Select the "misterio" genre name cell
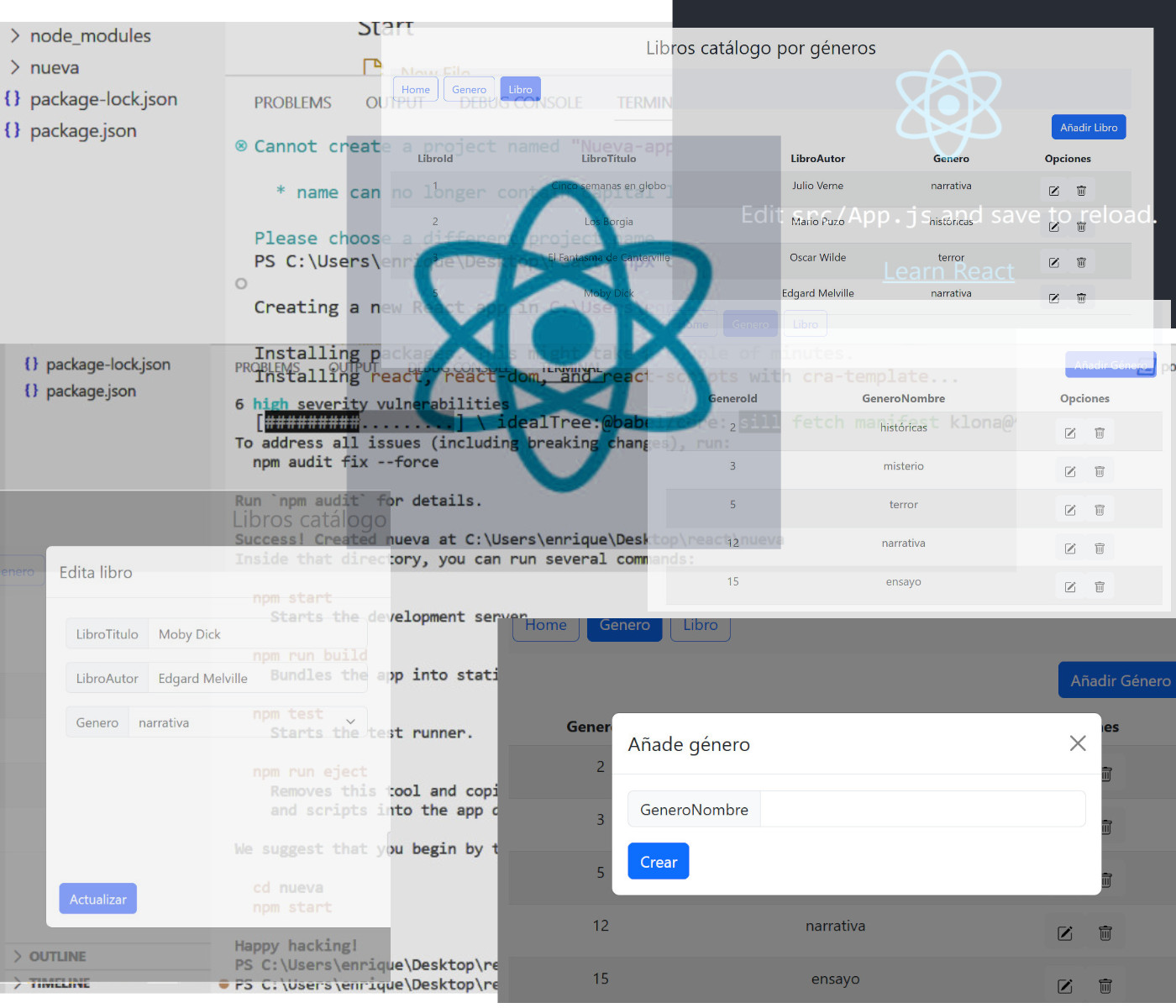The image size is (1176, 1008). [x=903, y=466]
